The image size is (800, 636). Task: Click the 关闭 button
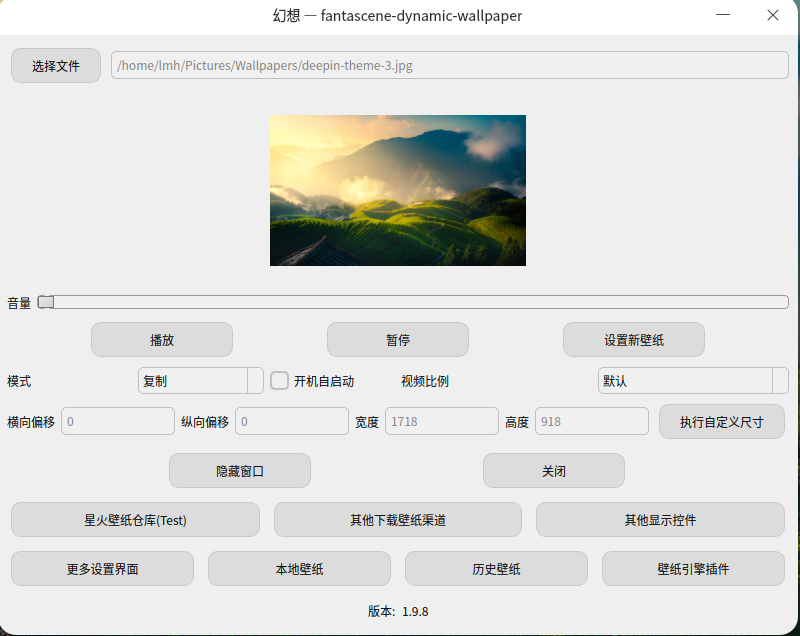[x=554, y=471]
